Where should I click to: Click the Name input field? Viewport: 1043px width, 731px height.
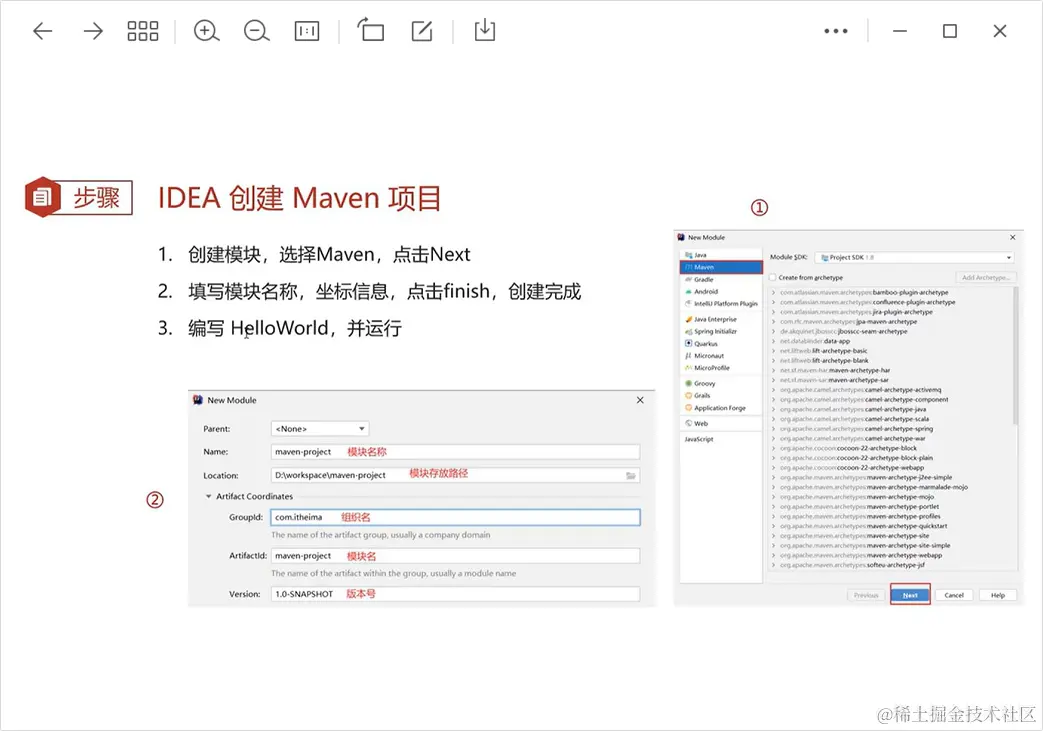455,452
